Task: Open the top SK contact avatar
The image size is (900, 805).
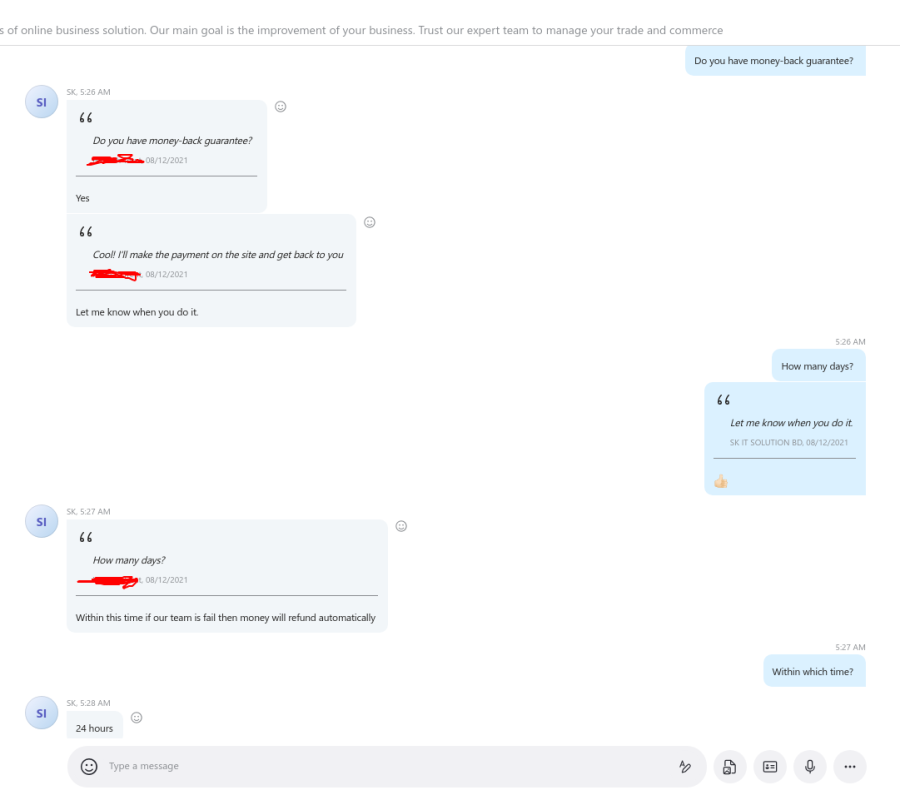Action: click(41, 102)
